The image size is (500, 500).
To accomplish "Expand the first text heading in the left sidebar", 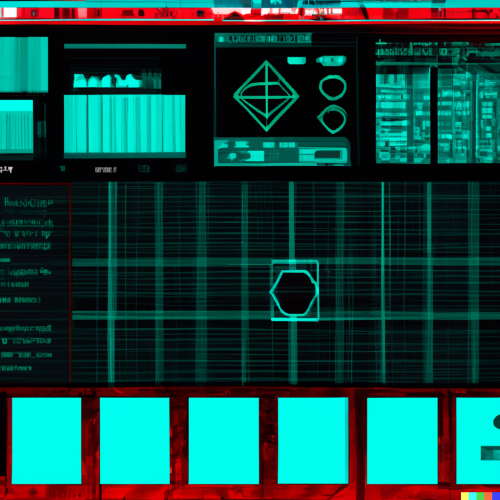I will coord(29,202).
